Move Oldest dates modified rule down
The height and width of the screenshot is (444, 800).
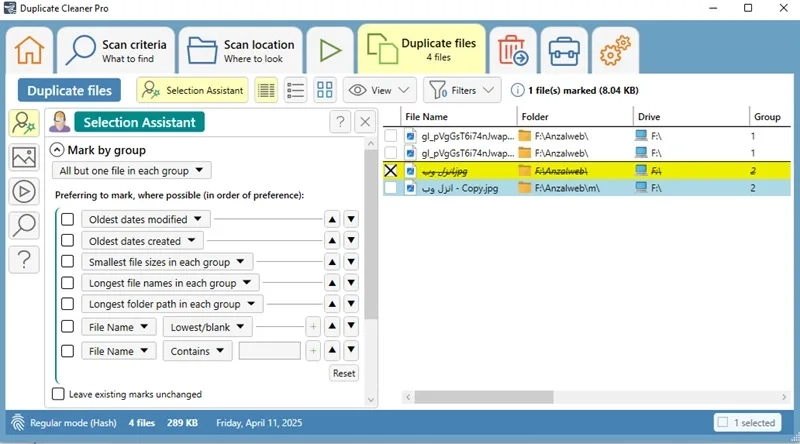(351, 219)
